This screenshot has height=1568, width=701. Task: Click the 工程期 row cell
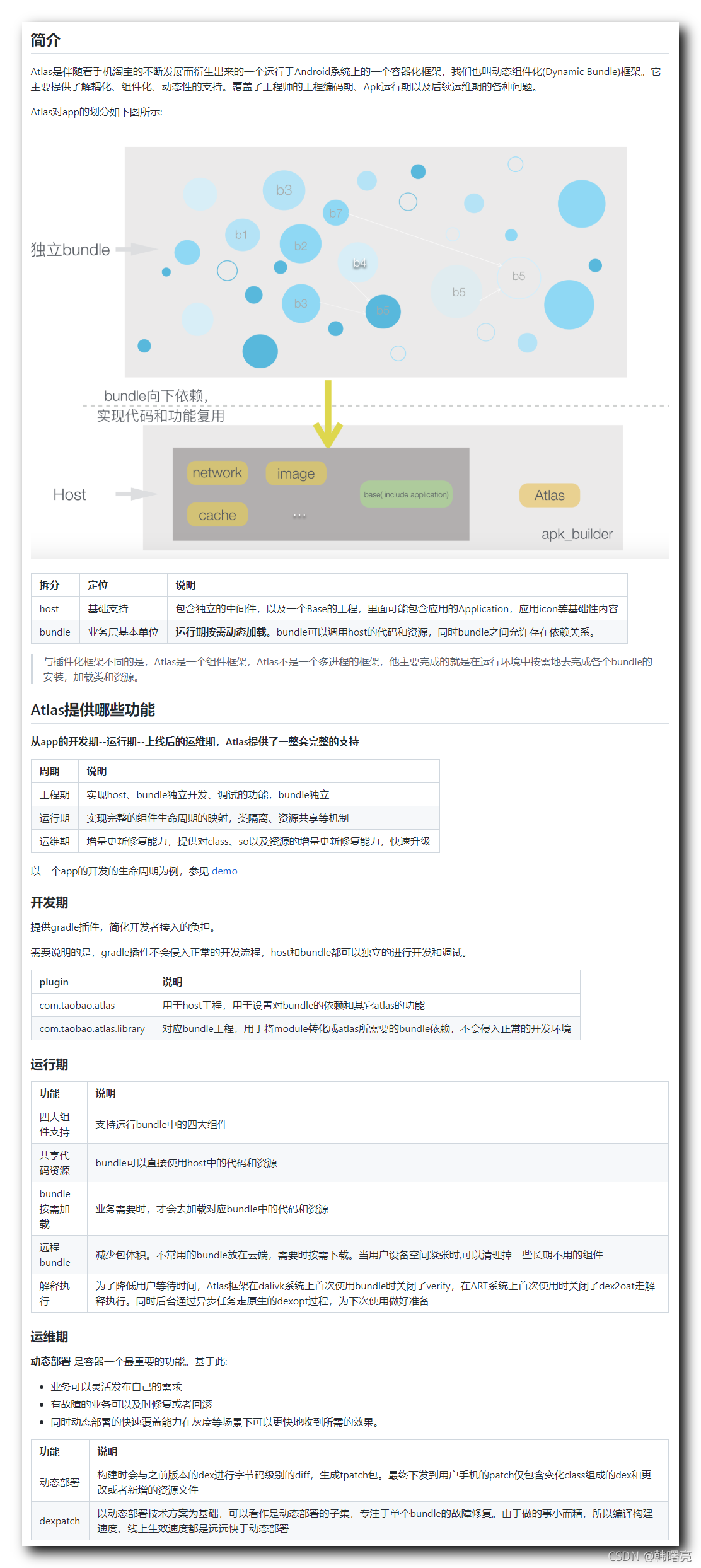55,794
